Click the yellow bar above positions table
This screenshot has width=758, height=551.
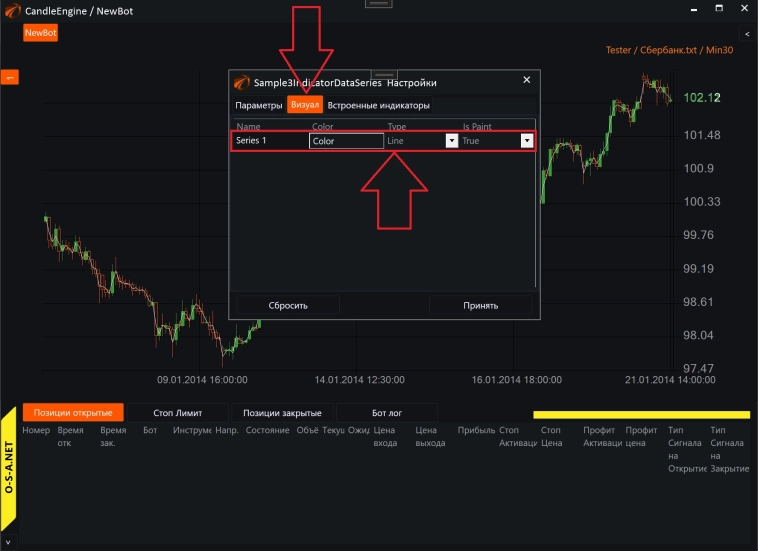coord(640,414)
